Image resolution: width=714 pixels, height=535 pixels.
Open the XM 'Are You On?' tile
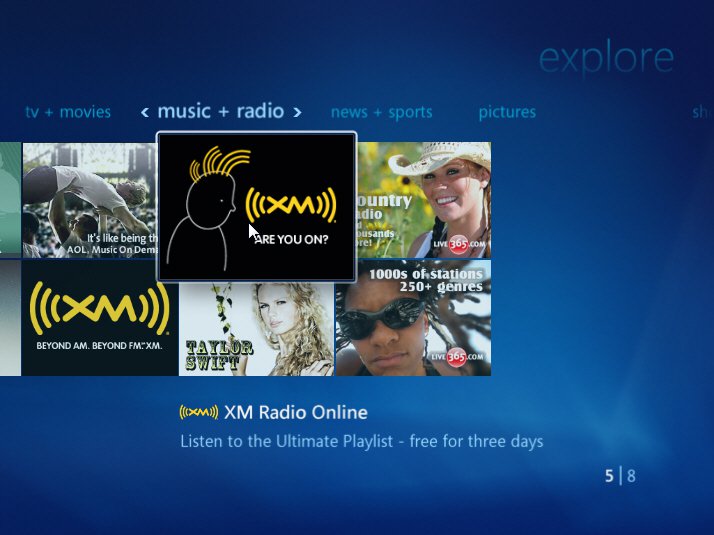coord(256,207)
